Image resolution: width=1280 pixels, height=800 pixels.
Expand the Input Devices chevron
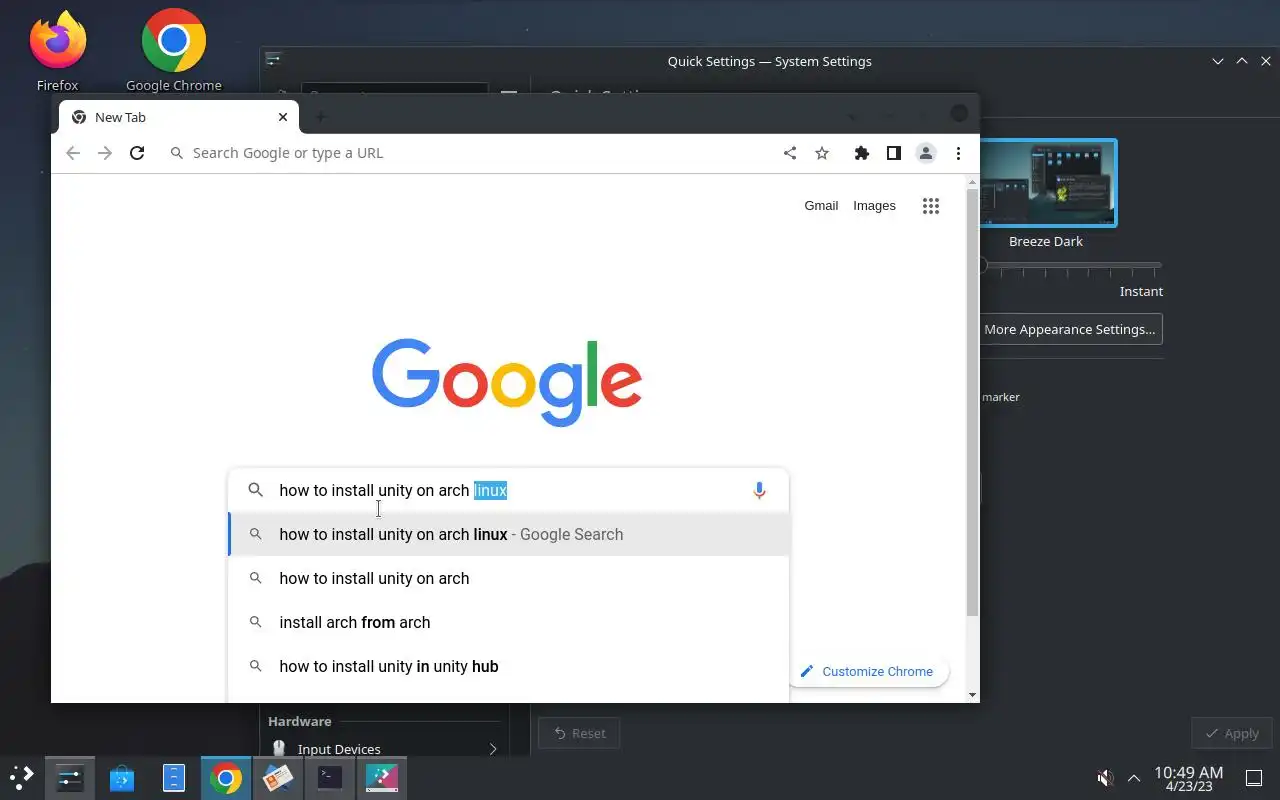(492, 749)
